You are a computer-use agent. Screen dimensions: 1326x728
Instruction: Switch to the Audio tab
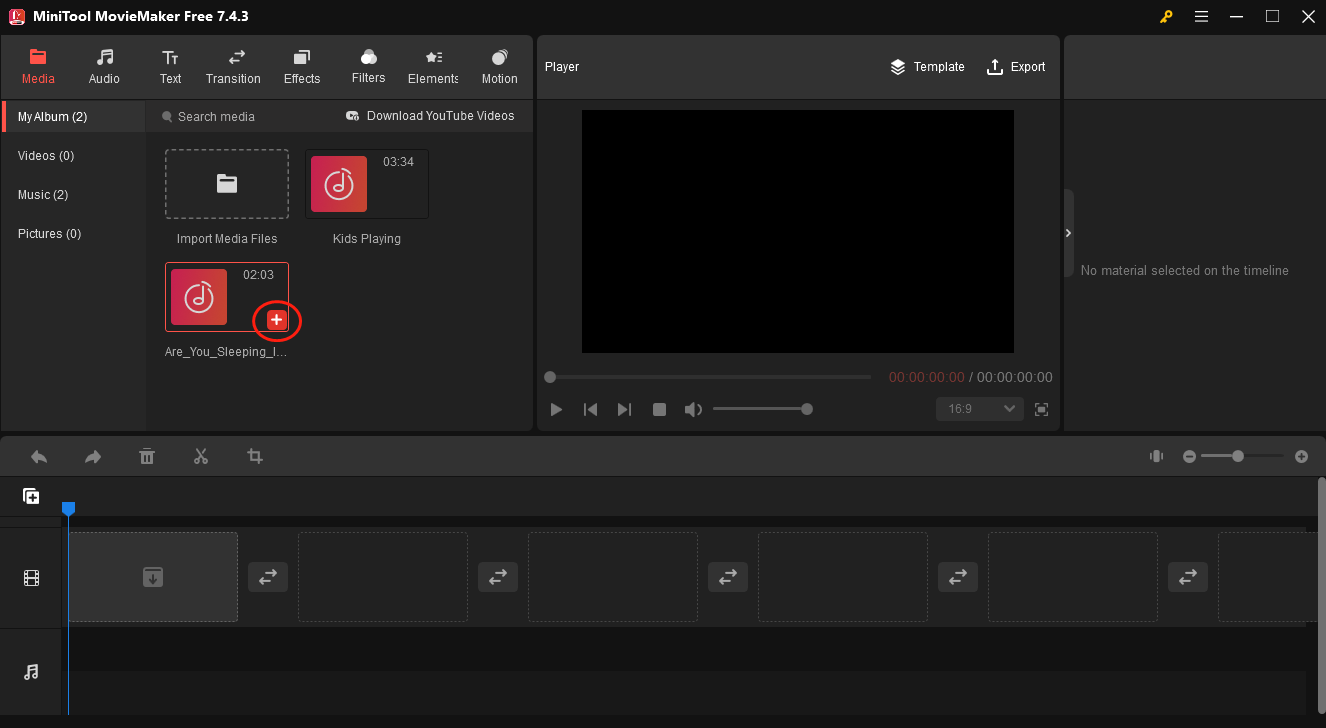(x=104, y=67)
